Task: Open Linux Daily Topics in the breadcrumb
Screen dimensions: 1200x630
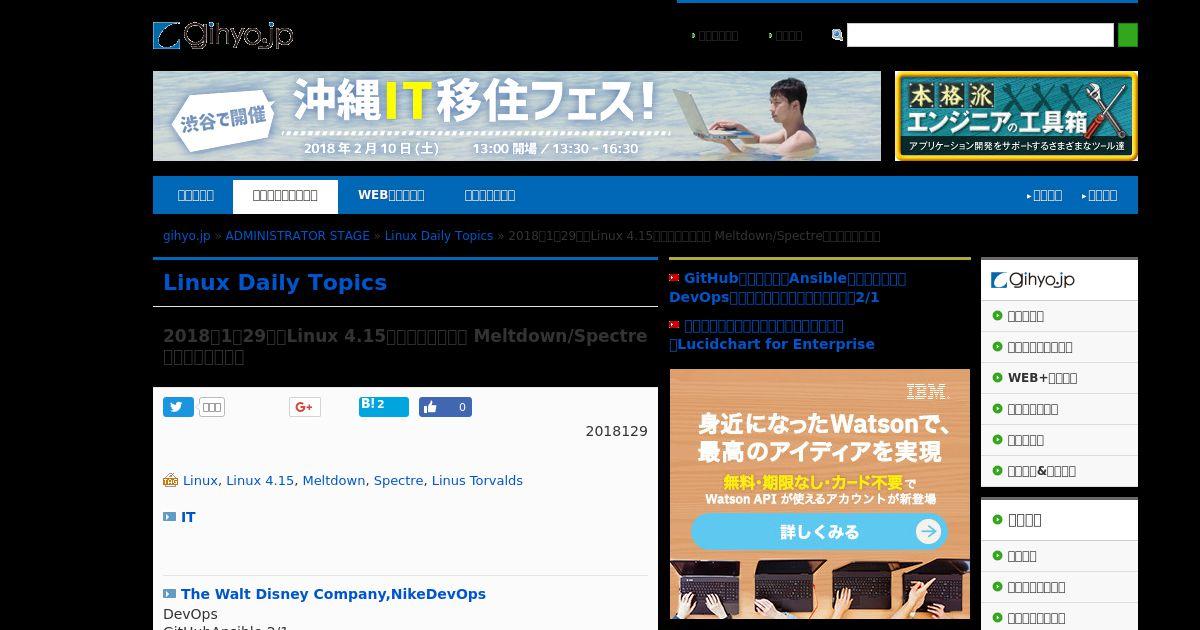Action: click(439, 236)
